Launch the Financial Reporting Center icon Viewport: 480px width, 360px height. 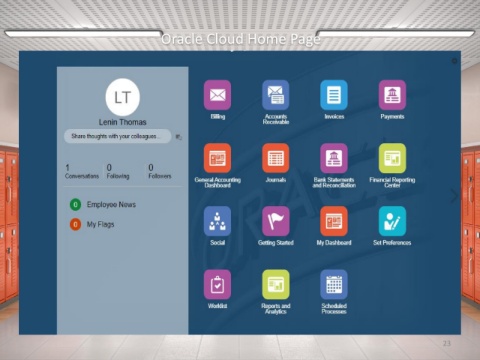(392, 158)
